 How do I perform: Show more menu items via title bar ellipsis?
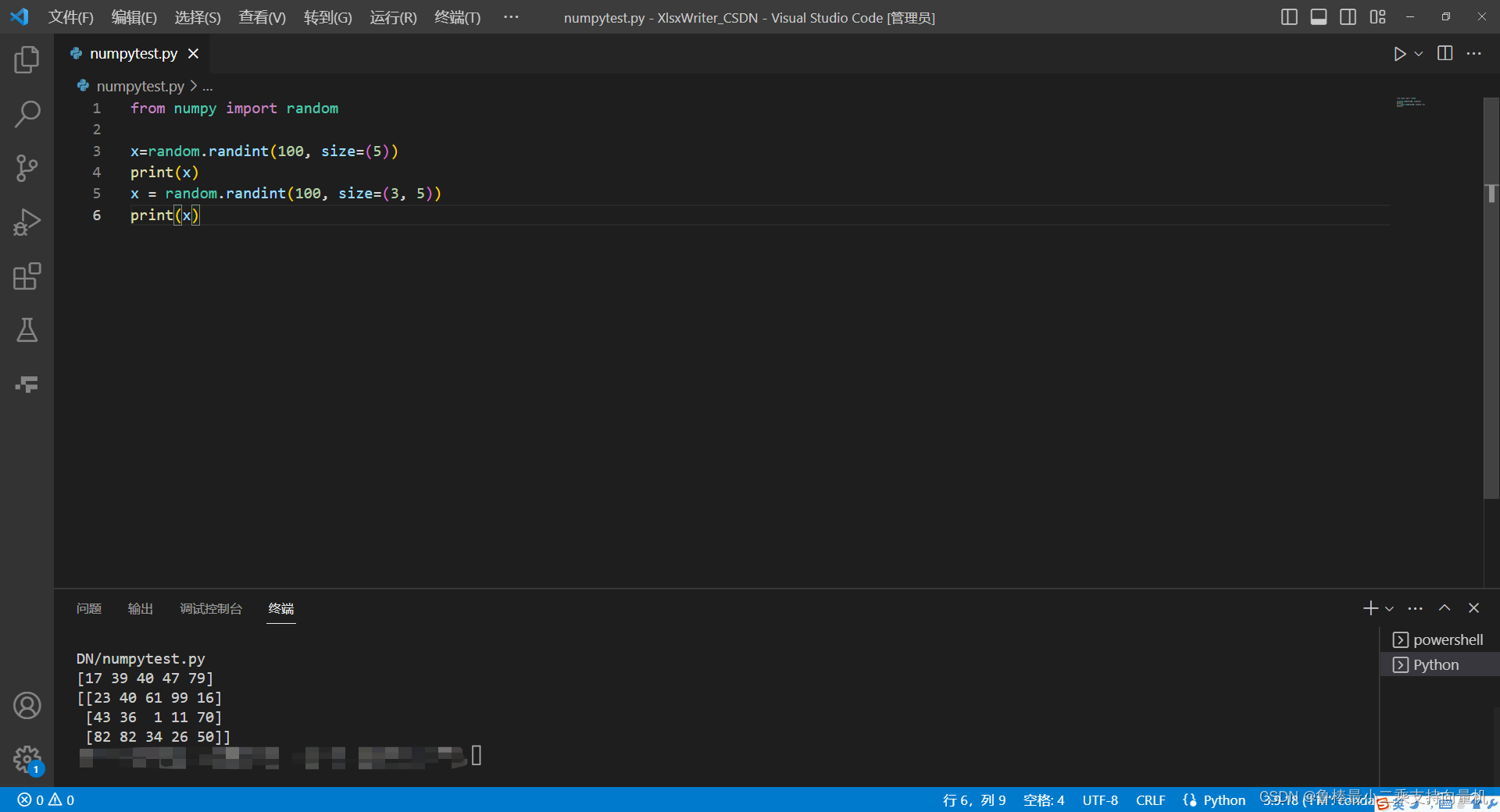point(511,16)
